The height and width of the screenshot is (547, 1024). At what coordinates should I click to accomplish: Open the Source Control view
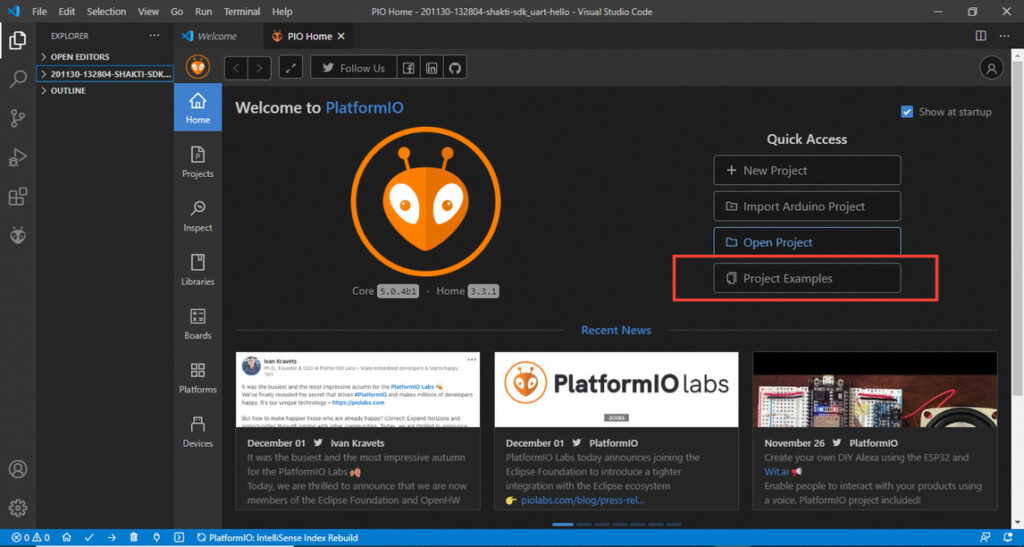tap(18, 118)
